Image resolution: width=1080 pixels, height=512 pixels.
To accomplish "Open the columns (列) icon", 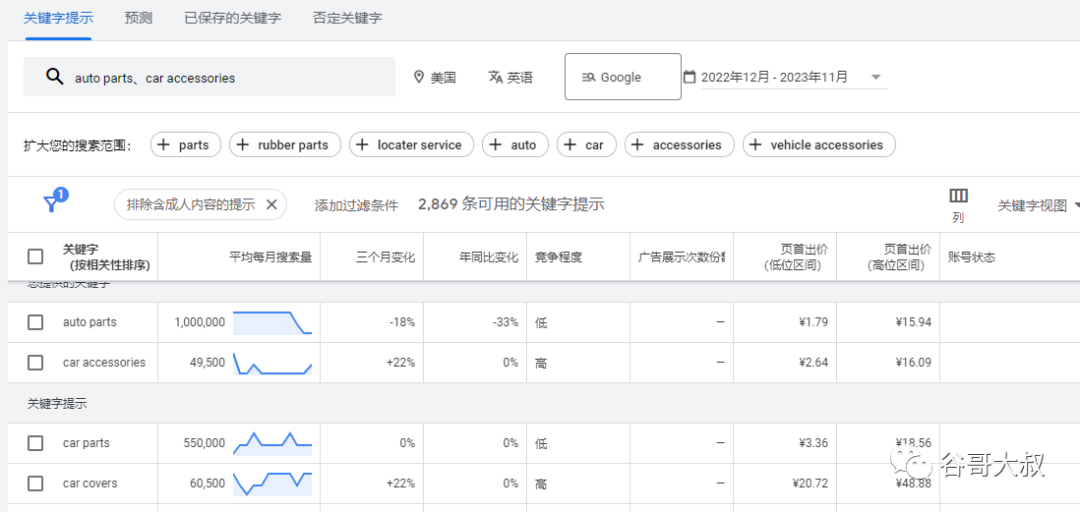I will click(958, 196).
